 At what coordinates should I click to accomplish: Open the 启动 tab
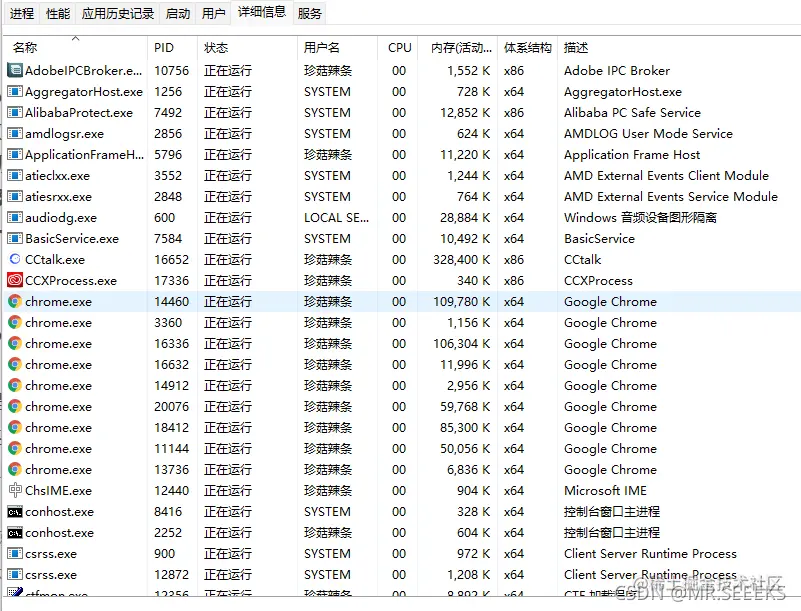pos(178,13)
